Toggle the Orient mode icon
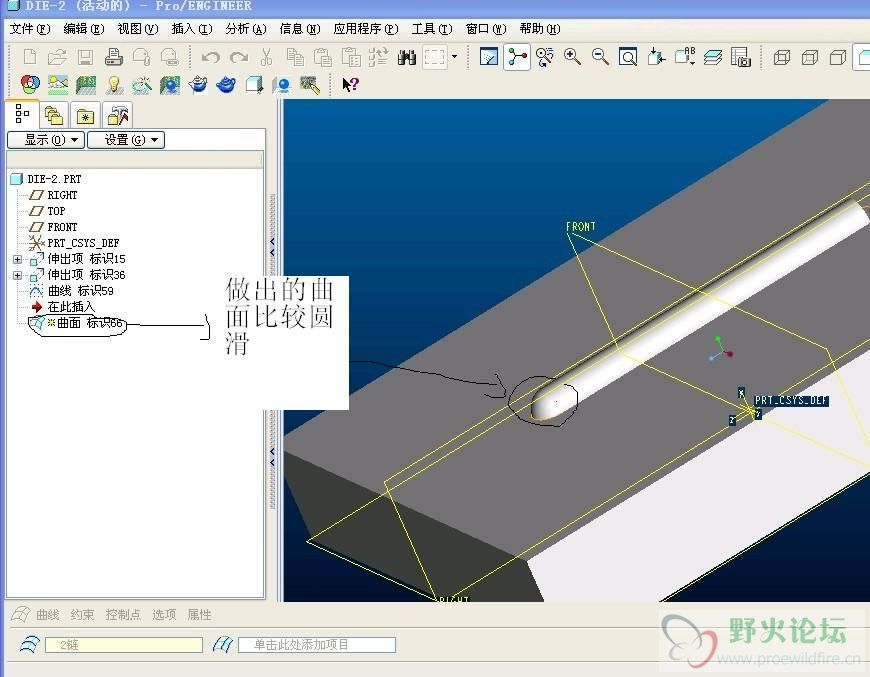870x677 pixels. pyautogui.click(x=545, y=57)
